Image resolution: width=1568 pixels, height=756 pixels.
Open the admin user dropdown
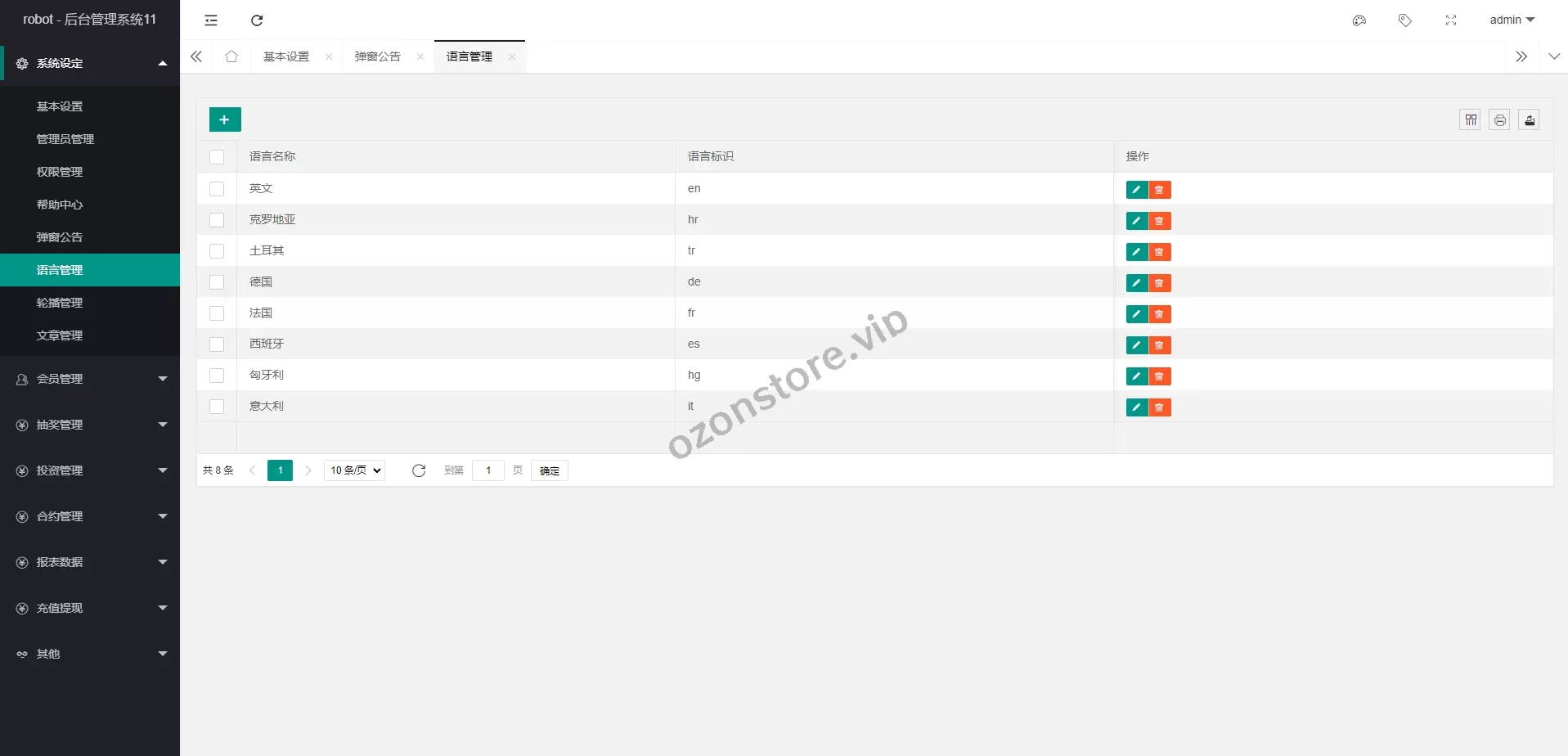coord(1512,20)
